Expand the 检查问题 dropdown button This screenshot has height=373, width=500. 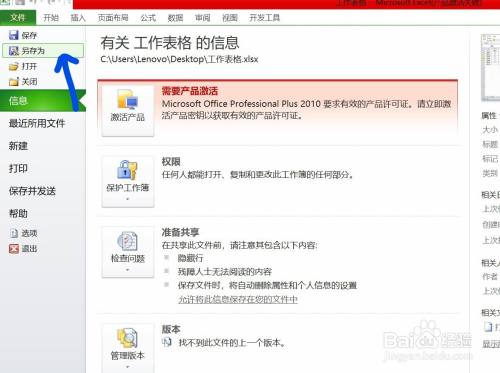(128, 252)
